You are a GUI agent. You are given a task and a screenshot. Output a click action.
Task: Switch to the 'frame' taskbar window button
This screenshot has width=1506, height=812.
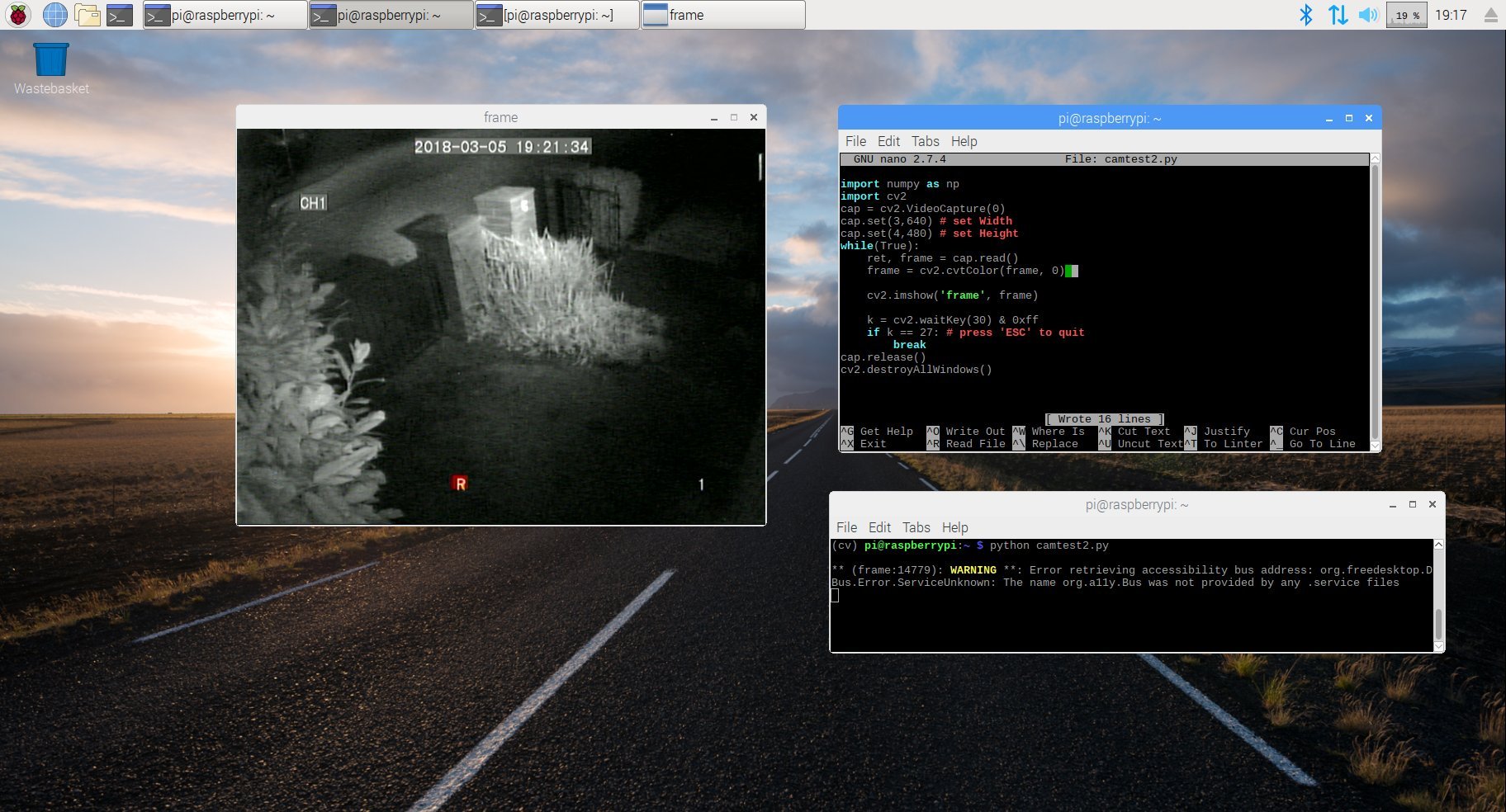722,15
